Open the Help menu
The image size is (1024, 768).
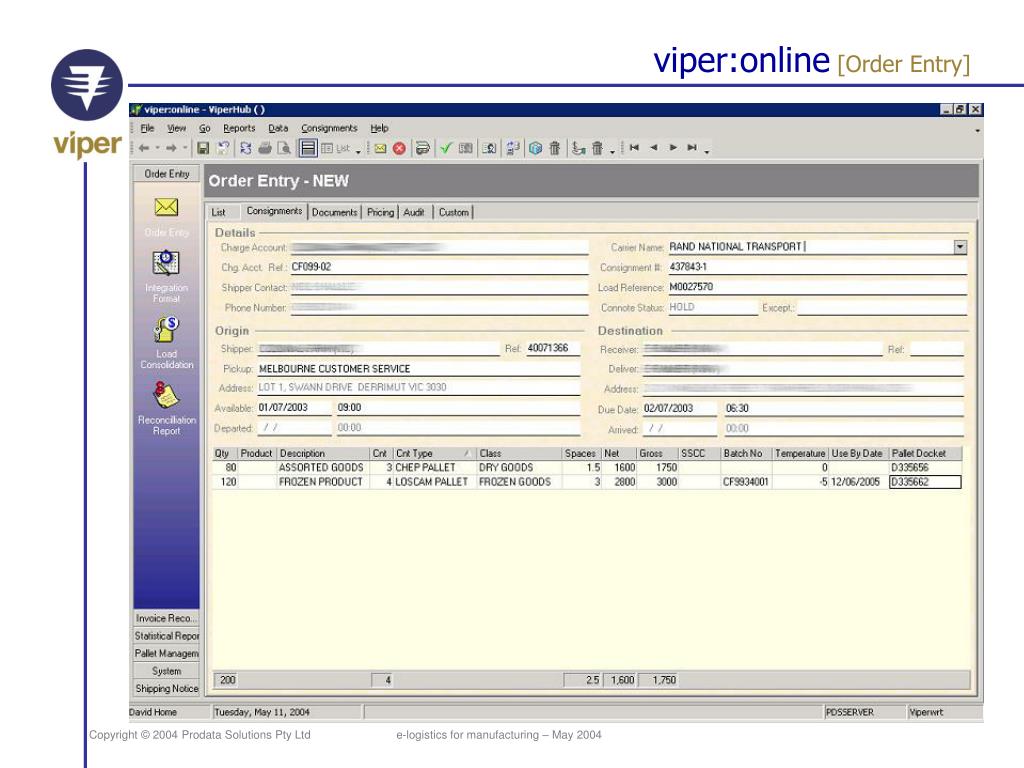379,129
